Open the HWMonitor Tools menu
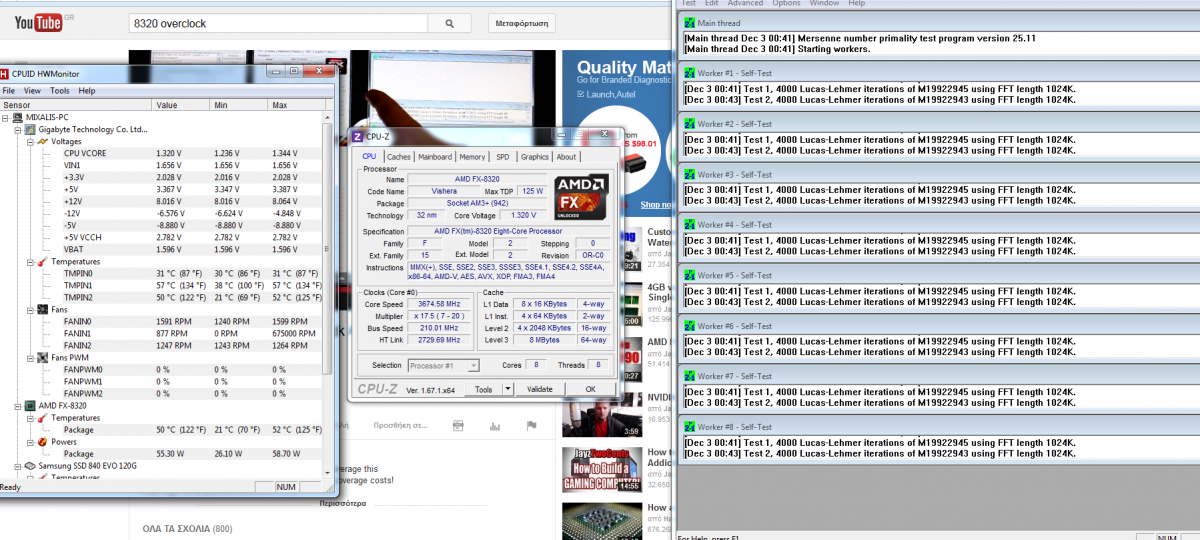The height and width of the screenshot is (540, 1200). [60, 91]
